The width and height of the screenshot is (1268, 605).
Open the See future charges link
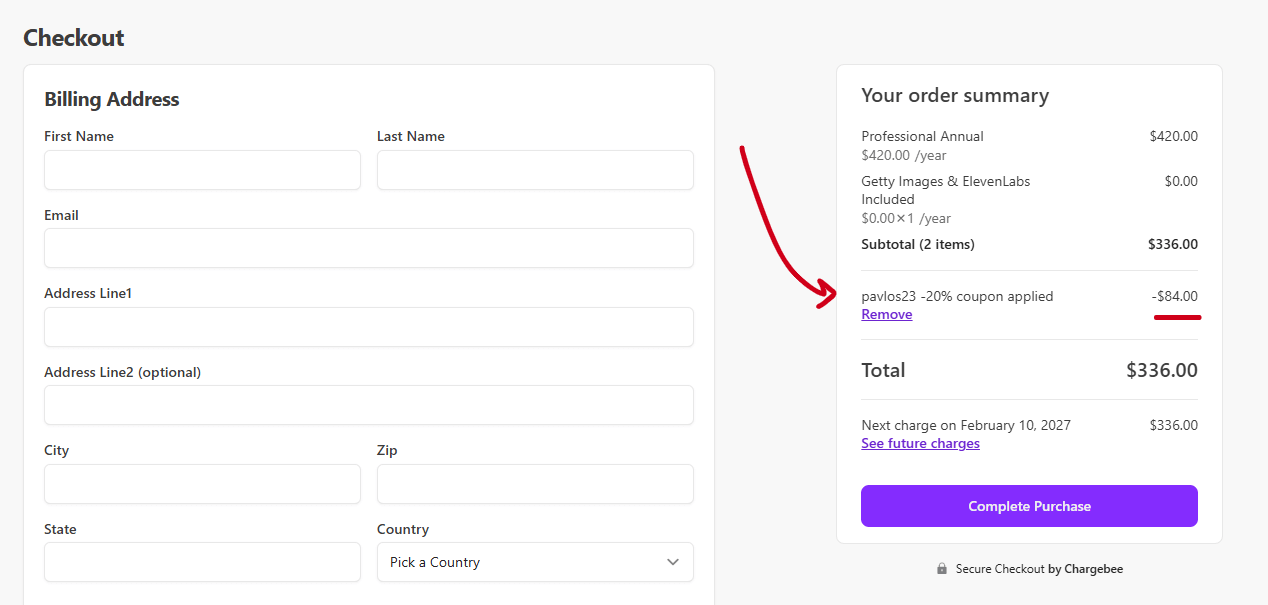click(x=920, y=443)
